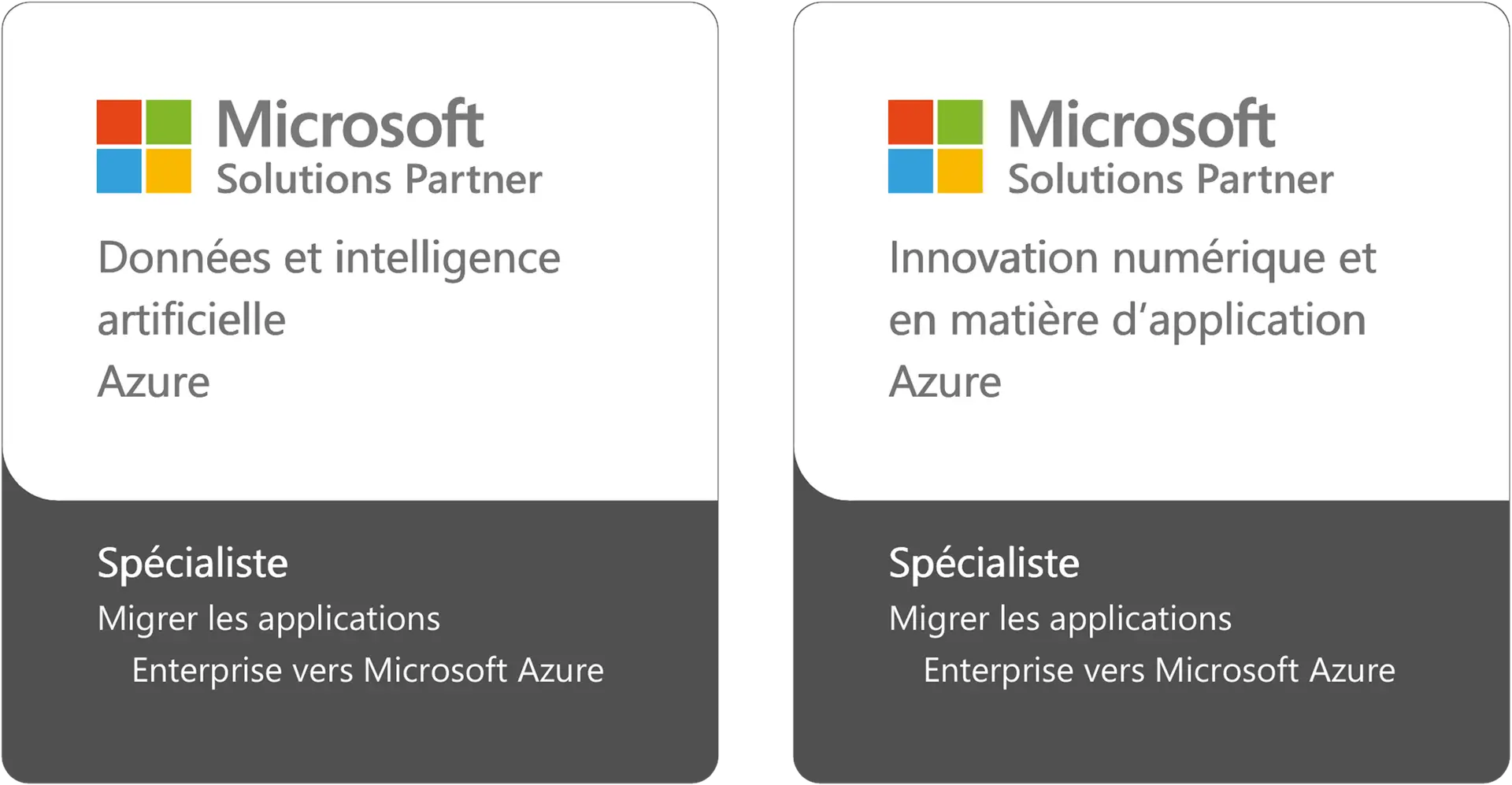Select "Solutions Partner" text on the Données badge
Image resolution: width=1512 pixels, height=785 pixels.
coord(379,180)
